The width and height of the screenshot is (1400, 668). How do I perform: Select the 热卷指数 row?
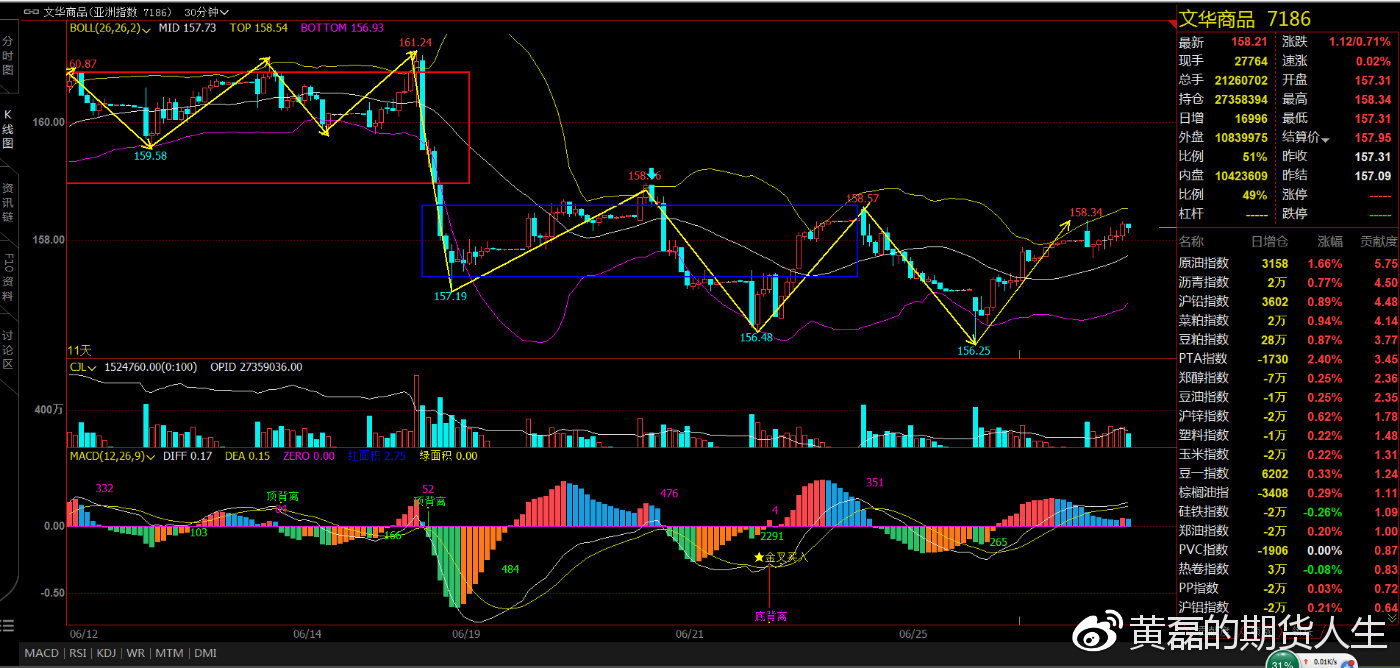1288,569
